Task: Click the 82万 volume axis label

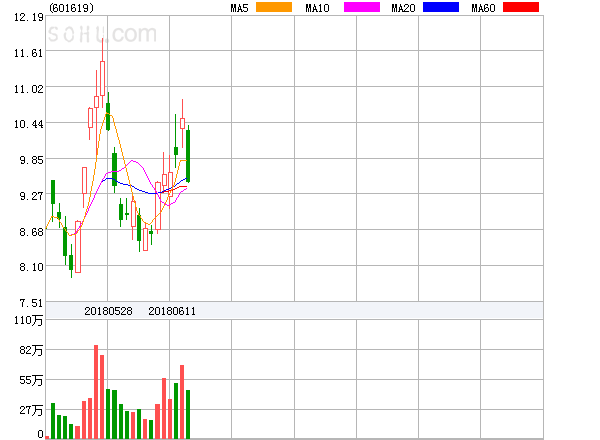Action: tap(31, 350)
